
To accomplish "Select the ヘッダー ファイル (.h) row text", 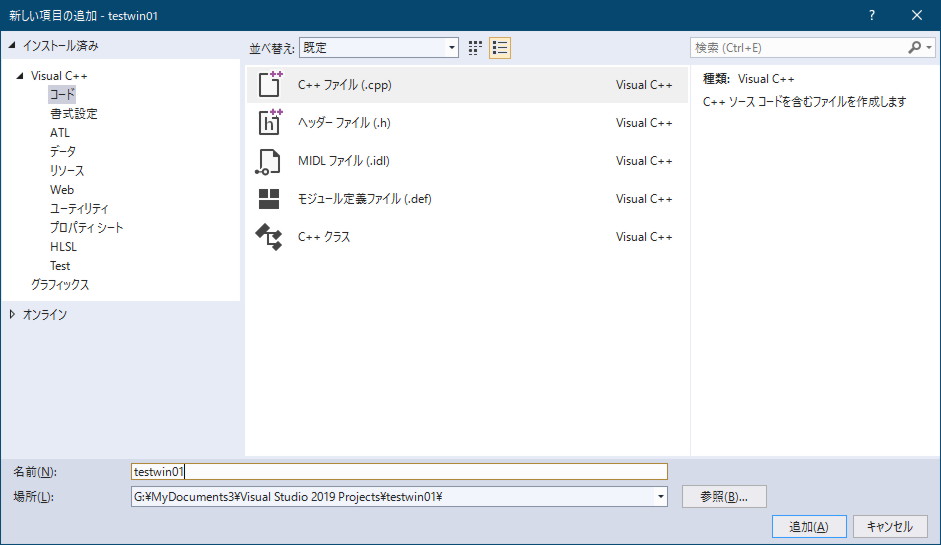I will [x=344, y=122].
